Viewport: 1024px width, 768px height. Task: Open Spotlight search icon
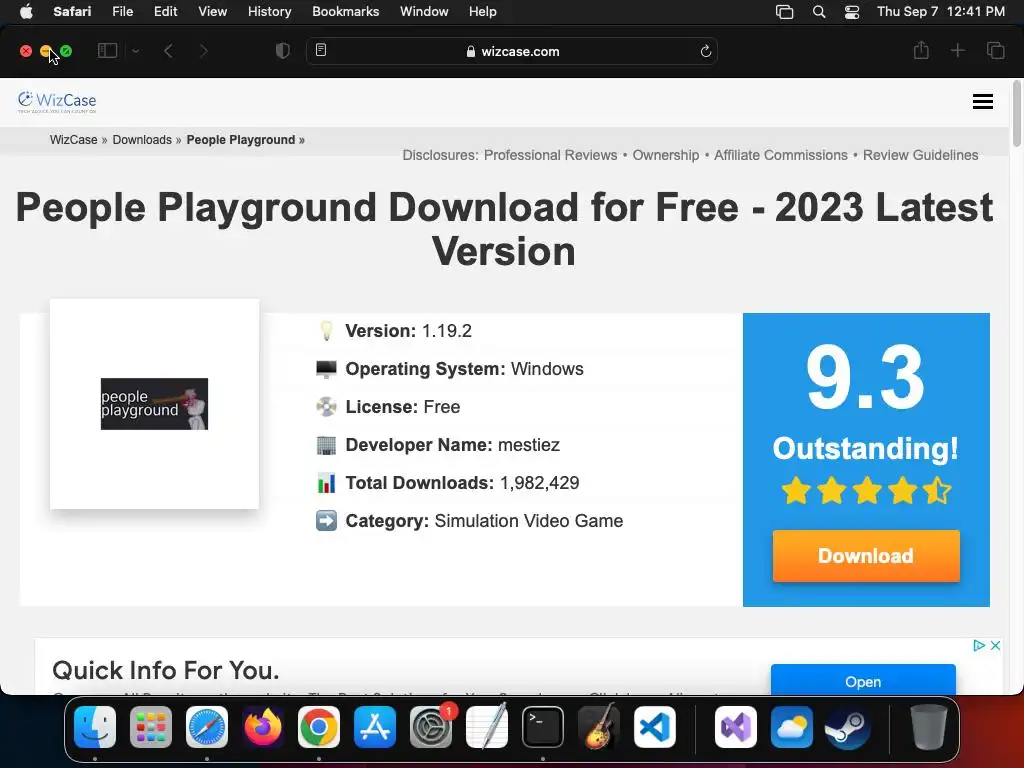pos(819,12)
